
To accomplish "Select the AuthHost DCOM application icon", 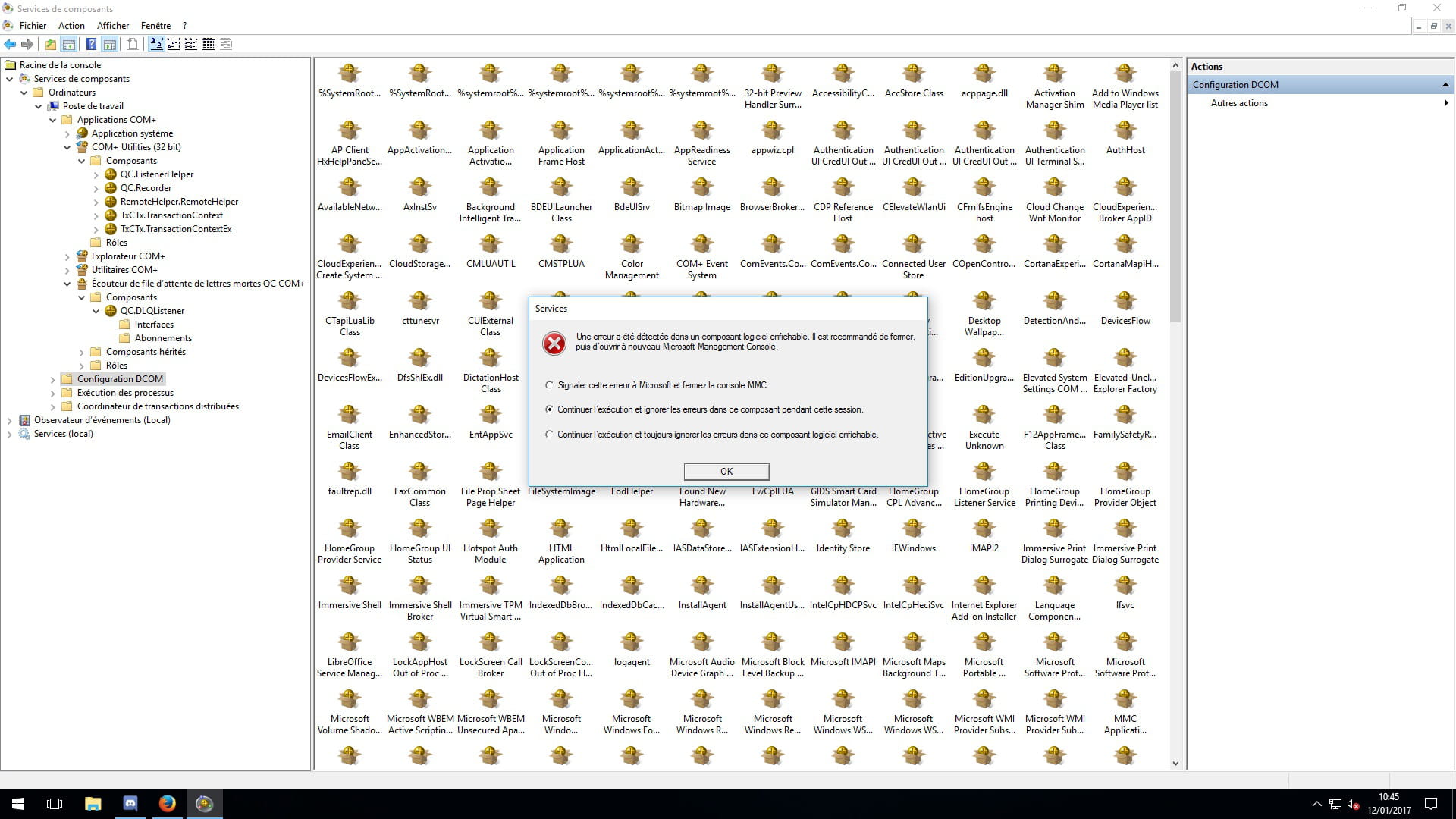I will pyautogui.click(x=1125, y=138).
